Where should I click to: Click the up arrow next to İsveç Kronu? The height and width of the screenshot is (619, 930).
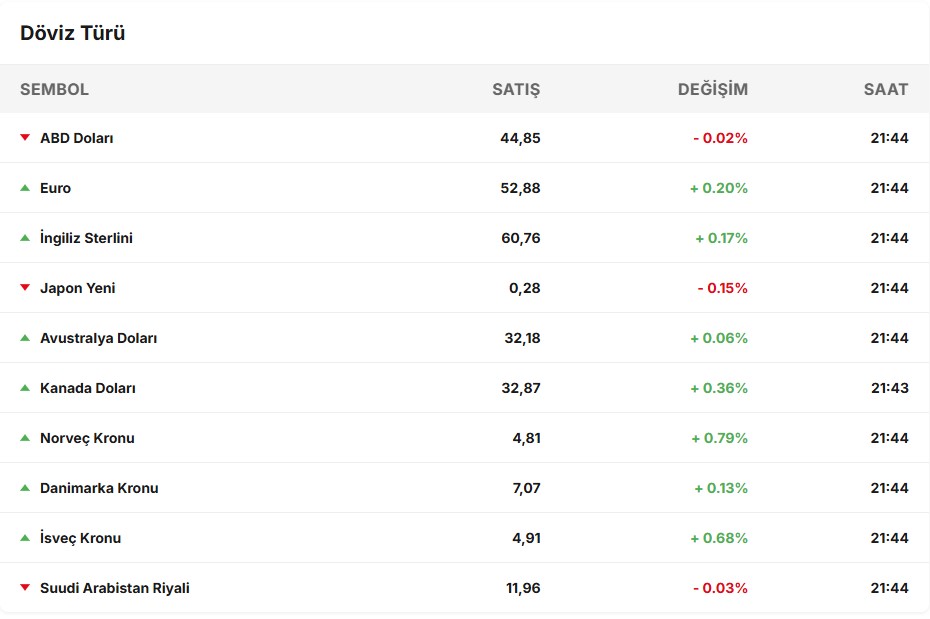pos(25,537)
